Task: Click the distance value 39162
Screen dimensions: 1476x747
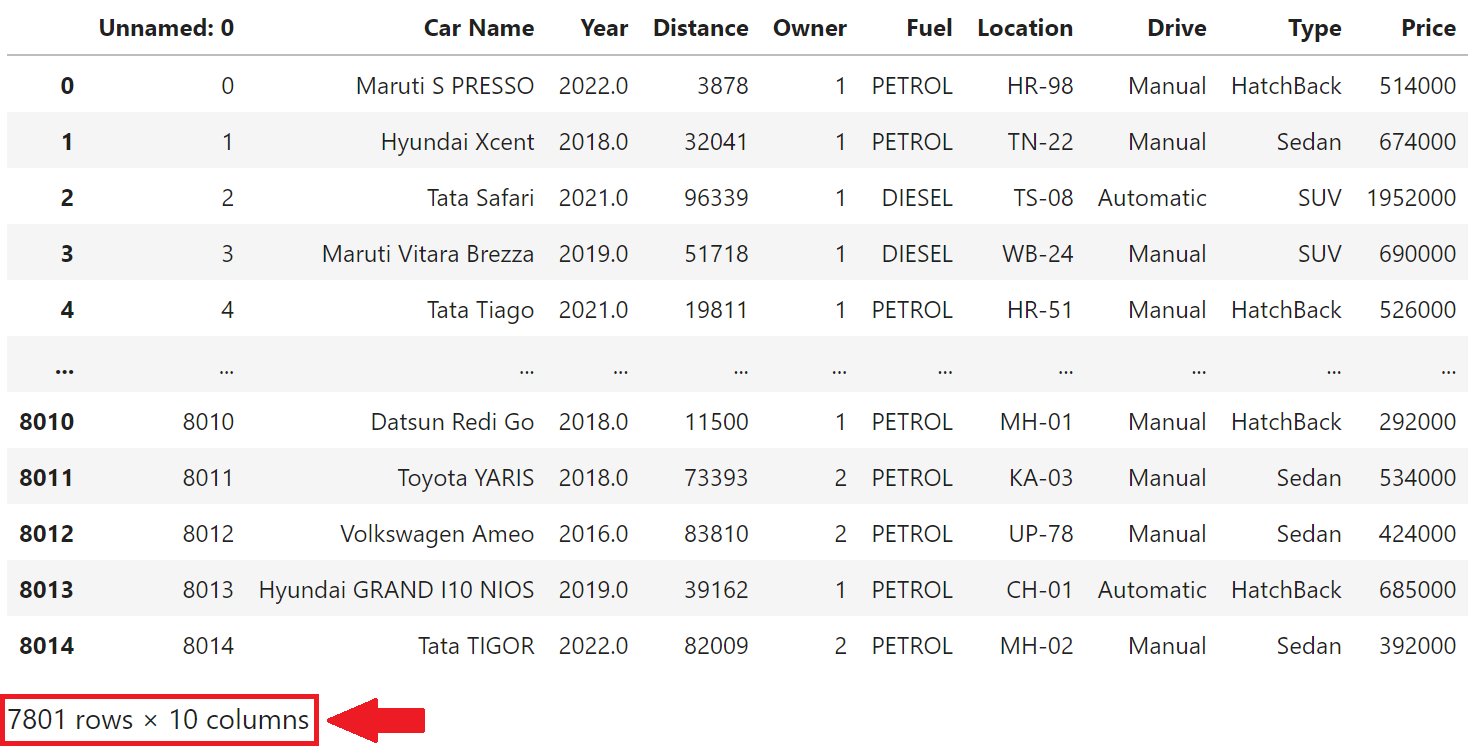Action: coord(716,590)
